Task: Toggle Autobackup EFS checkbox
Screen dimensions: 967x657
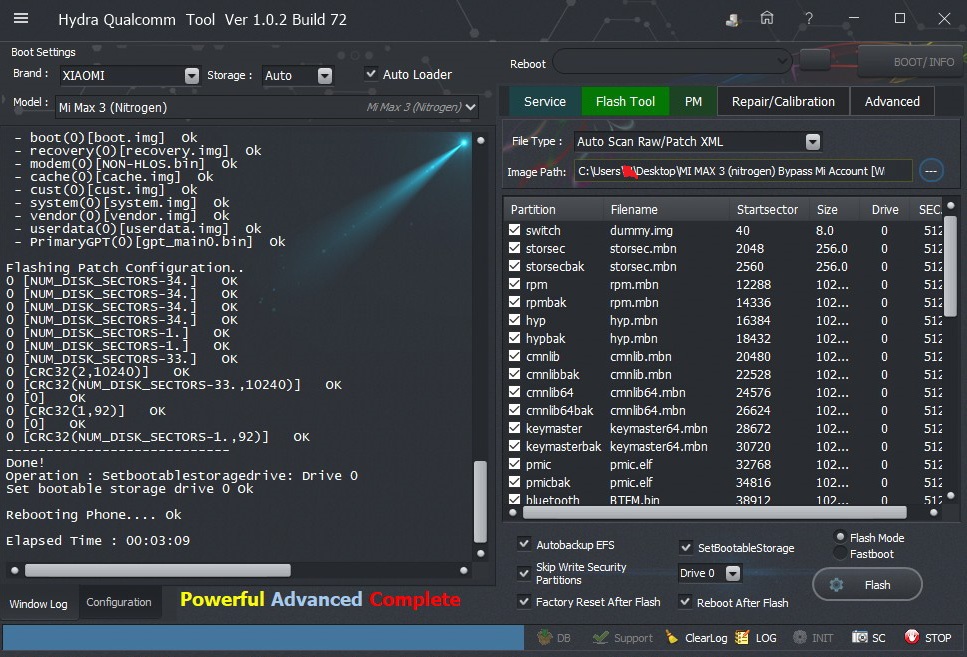Action: coord(524,543)
